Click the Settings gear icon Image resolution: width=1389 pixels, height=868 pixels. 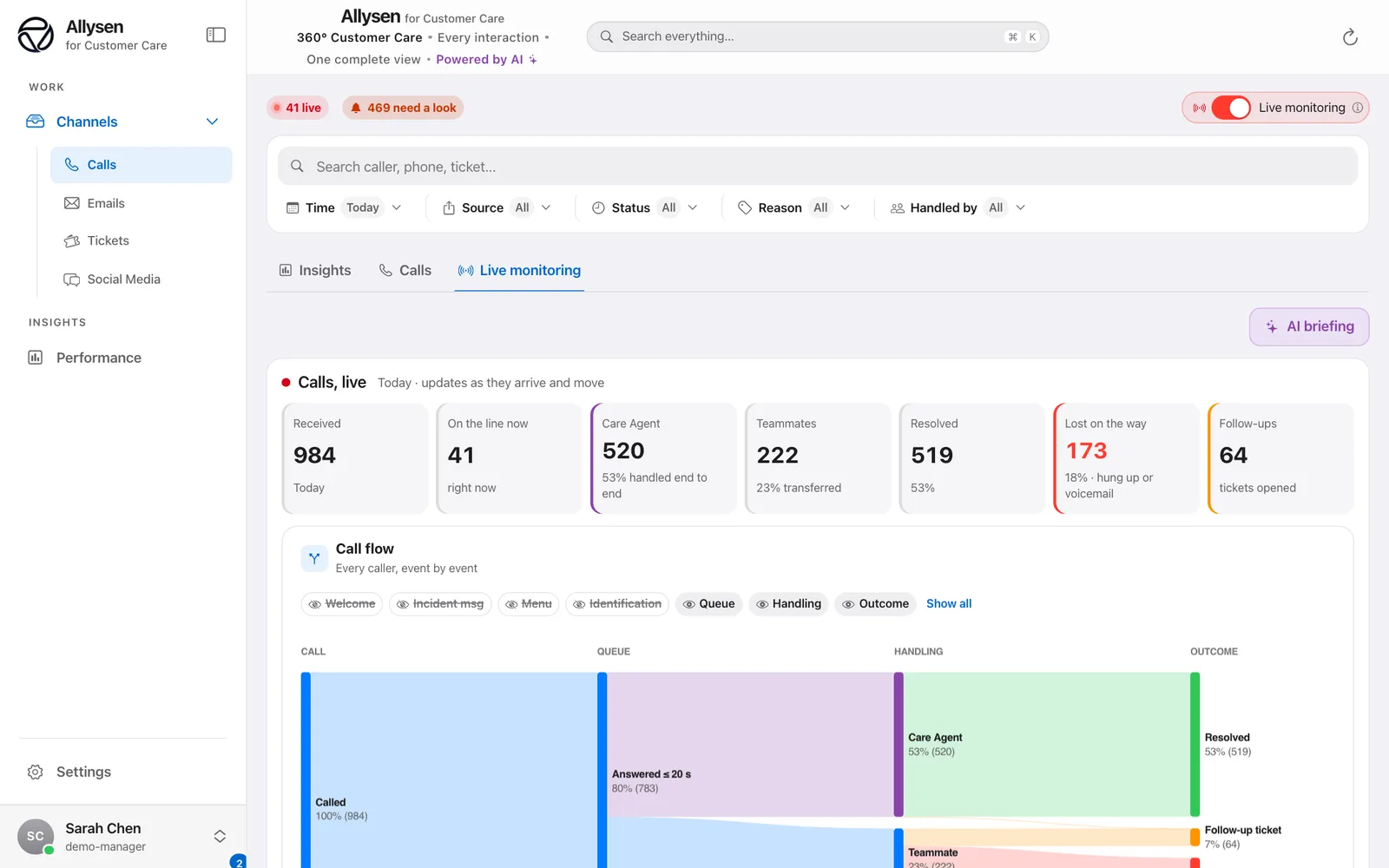[x=36, y=772]
